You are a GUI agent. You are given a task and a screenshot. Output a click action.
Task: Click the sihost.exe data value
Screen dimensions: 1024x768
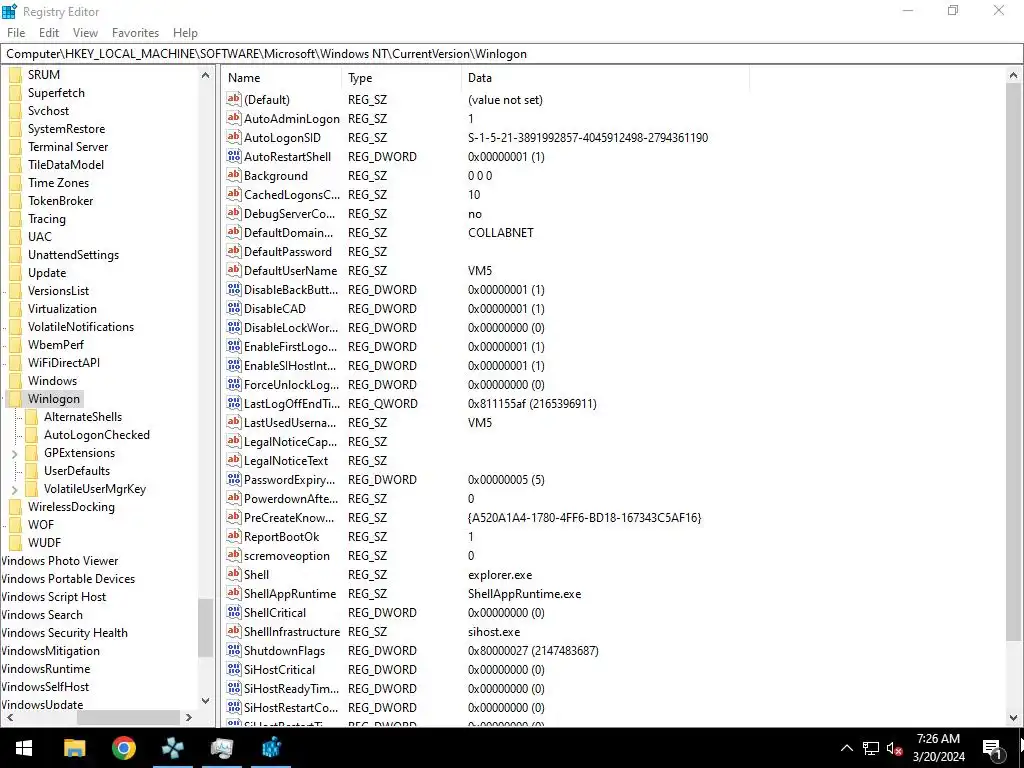click(494, 632)
